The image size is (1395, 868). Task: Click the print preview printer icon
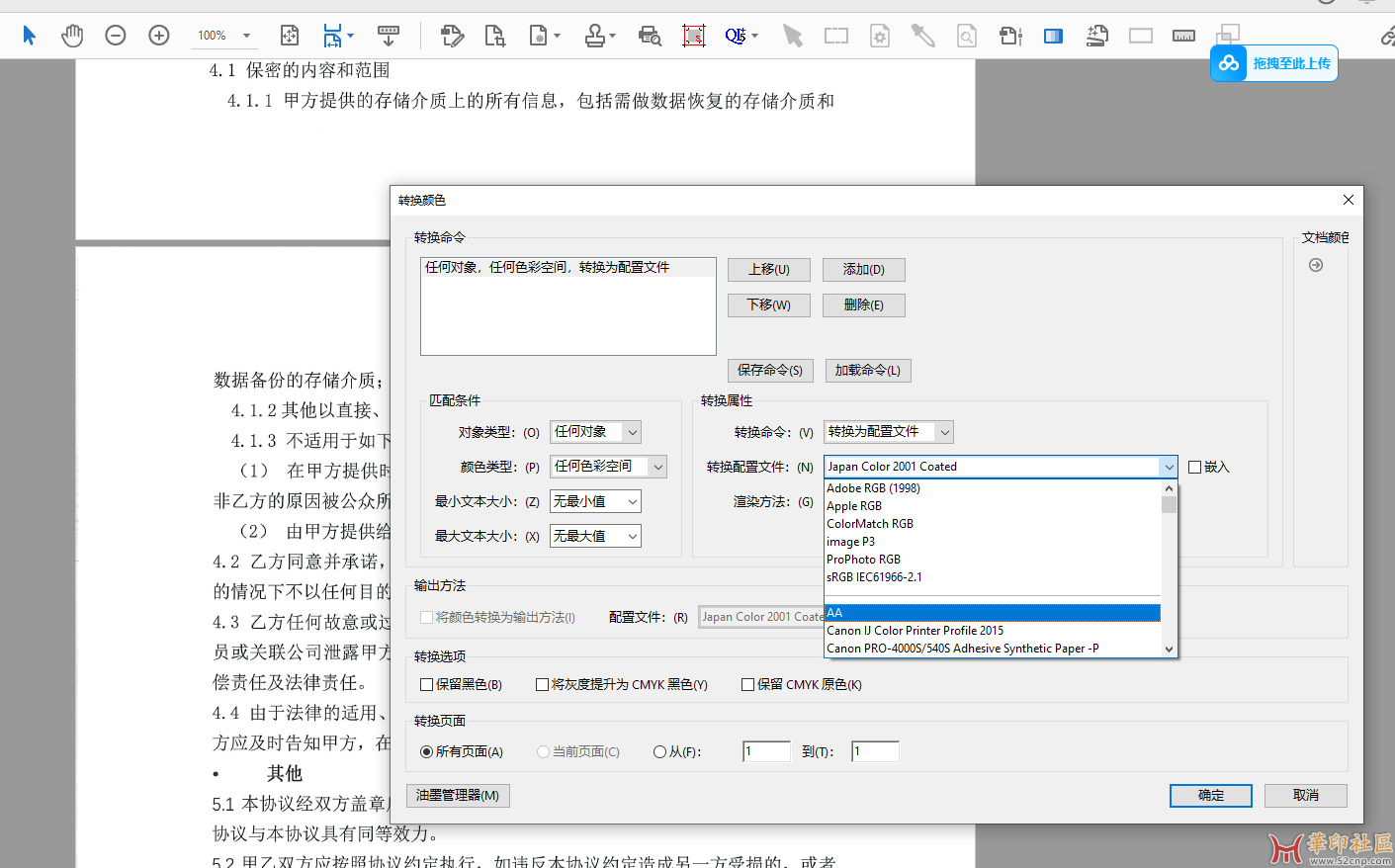click(x=650, y=37)
